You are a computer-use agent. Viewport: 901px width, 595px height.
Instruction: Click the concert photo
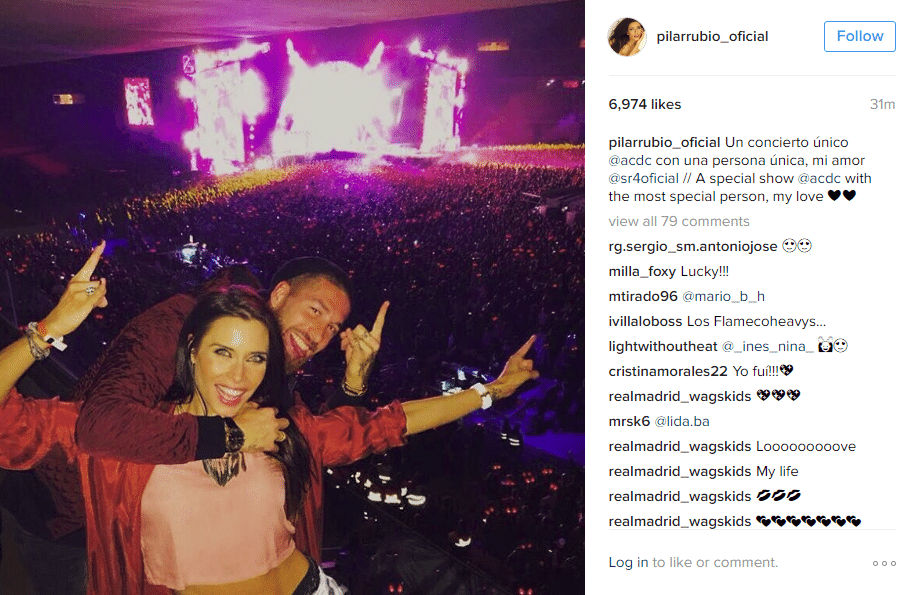(292, 297)
